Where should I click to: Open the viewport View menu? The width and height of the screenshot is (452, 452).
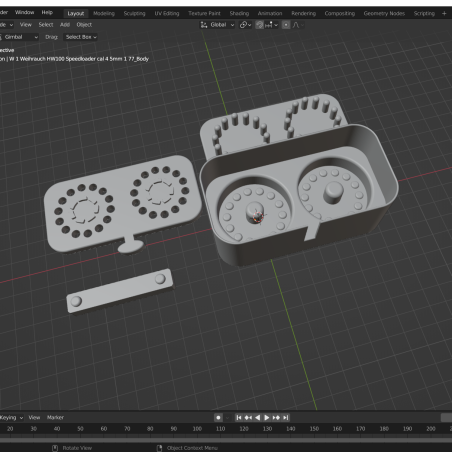[25, 25]
